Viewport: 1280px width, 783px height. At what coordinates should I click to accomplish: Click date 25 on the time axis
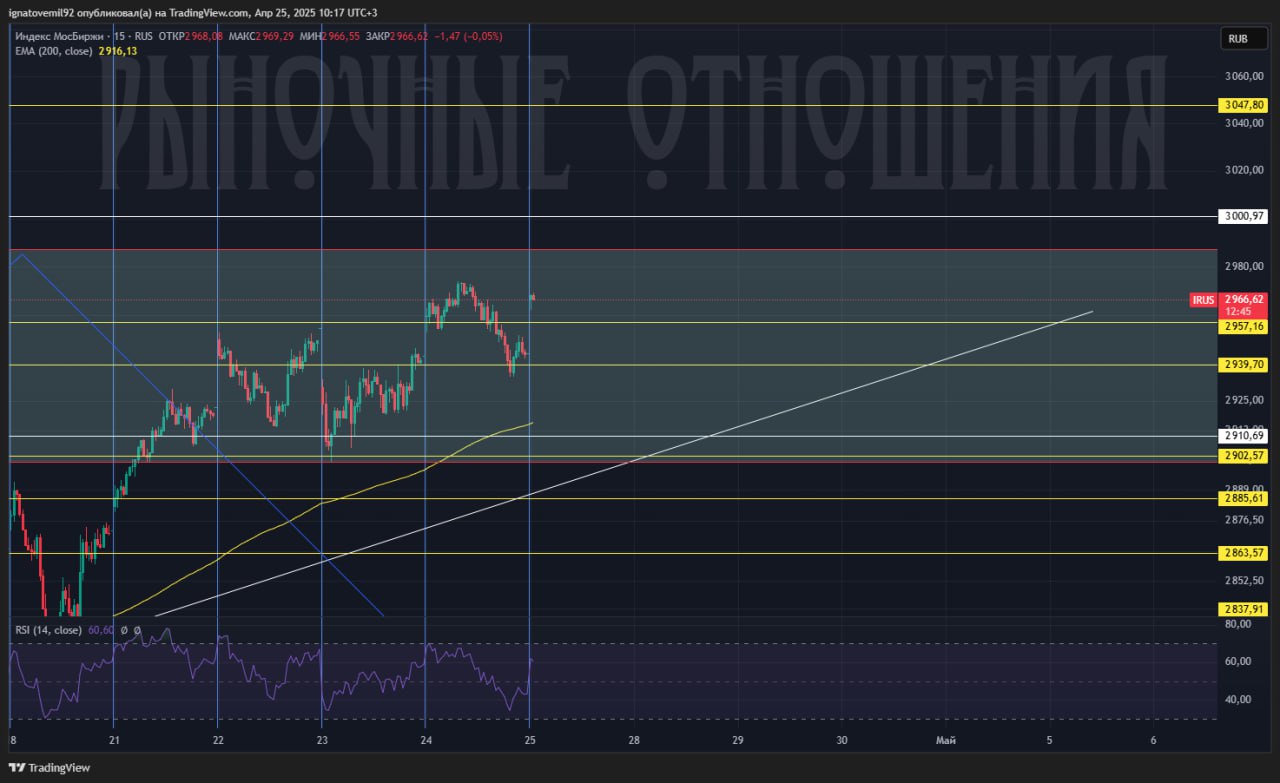tap(530, 741)
